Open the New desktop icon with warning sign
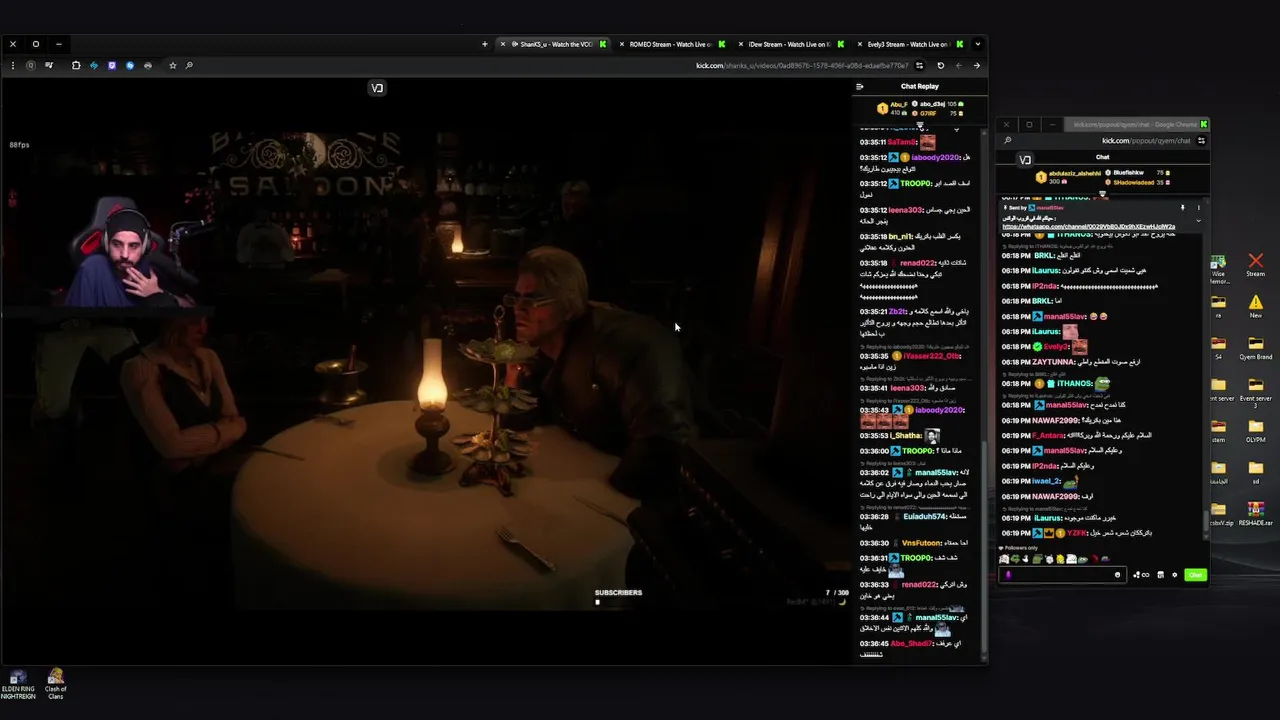 click(x=1256, y=306)
